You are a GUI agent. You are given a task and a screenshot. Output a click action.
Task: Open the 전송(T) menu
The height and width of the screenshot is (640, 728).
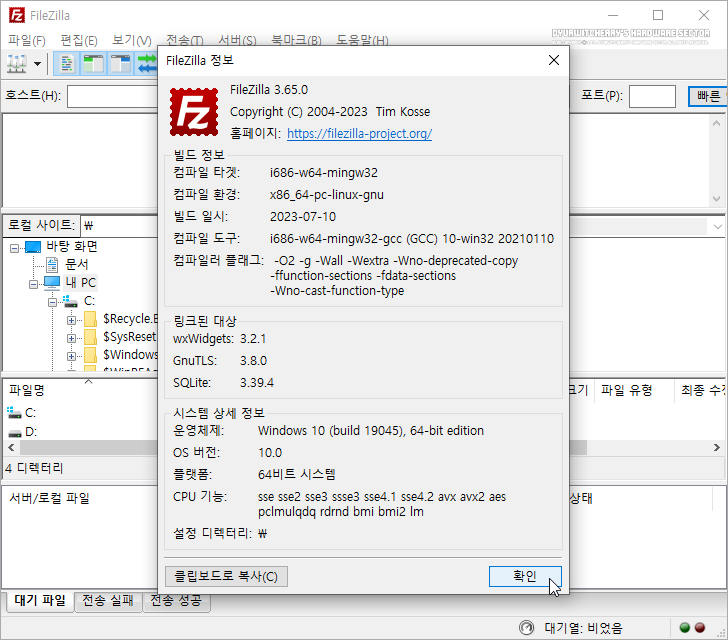point(185,40)
